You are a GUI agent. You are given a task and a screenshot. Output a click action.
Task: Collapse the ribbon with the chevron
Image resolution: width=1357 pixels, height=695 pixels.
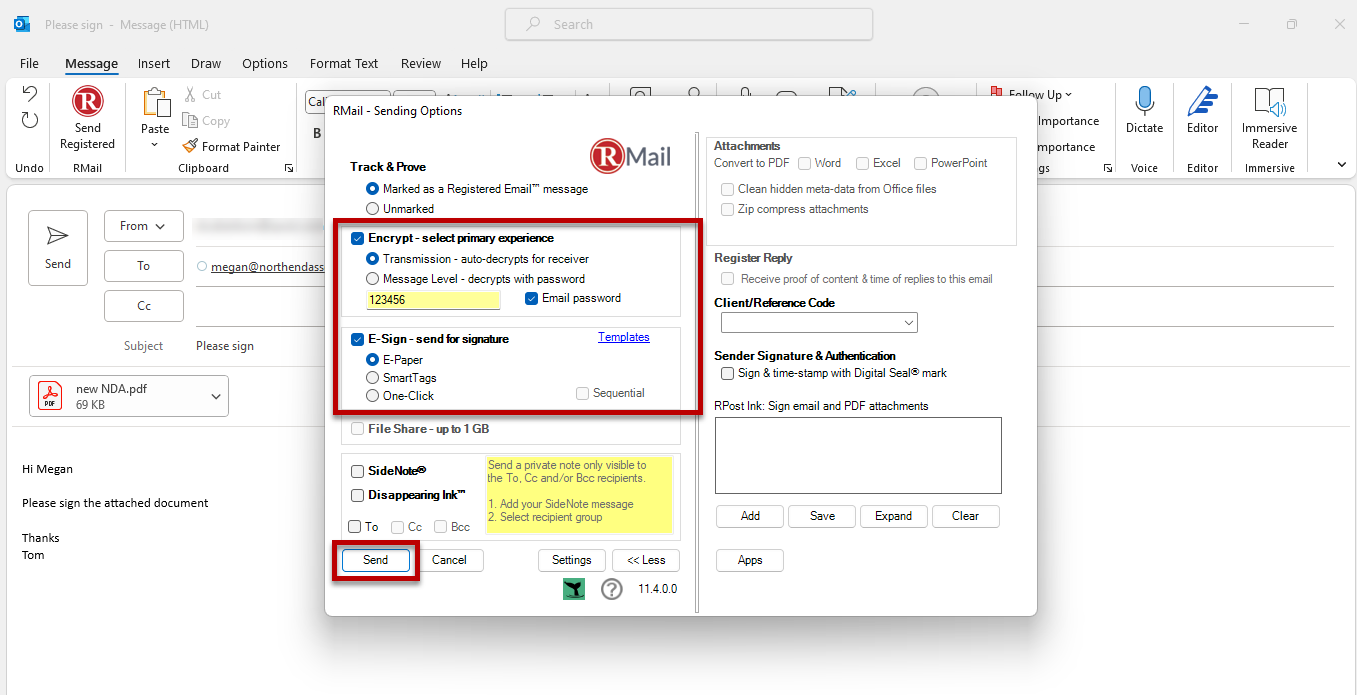point(1341,165)
